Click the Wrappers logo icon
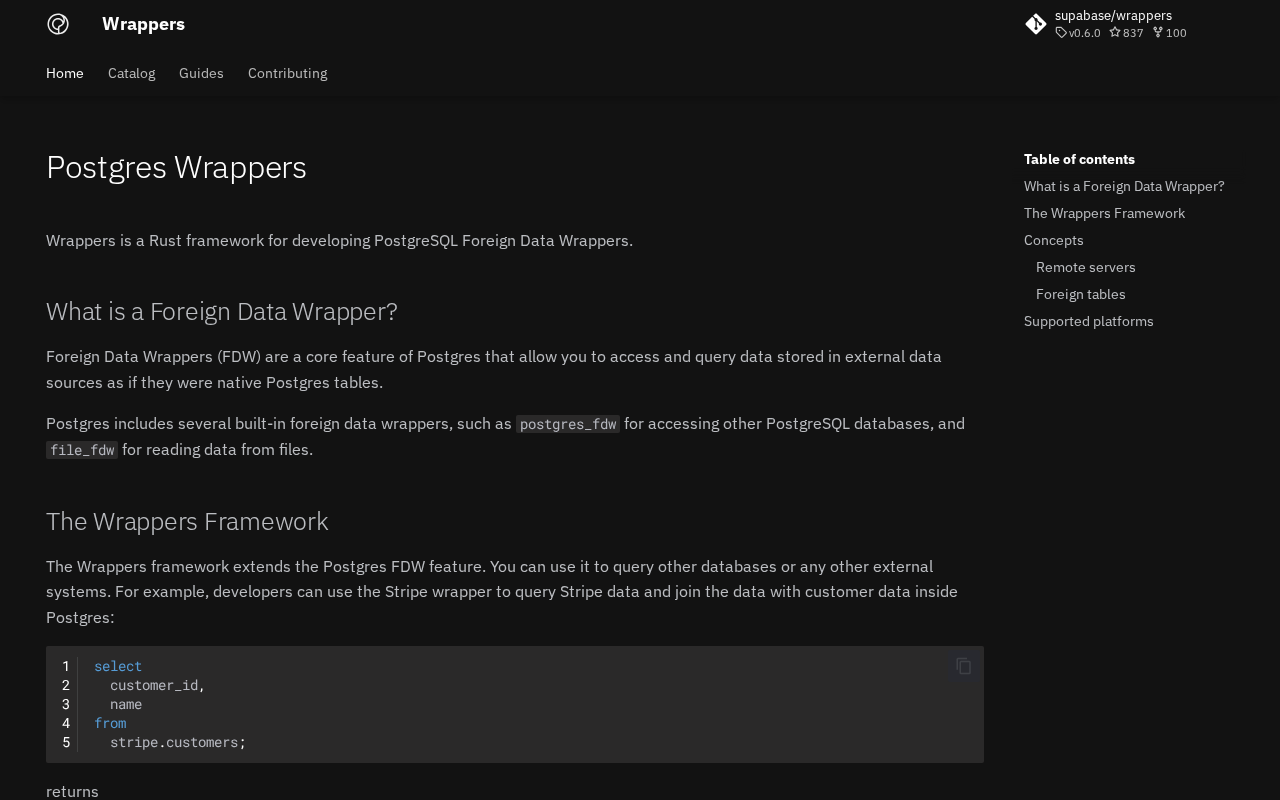The height and width of the screenshot is (800, 1280). (x=58, y=24)
